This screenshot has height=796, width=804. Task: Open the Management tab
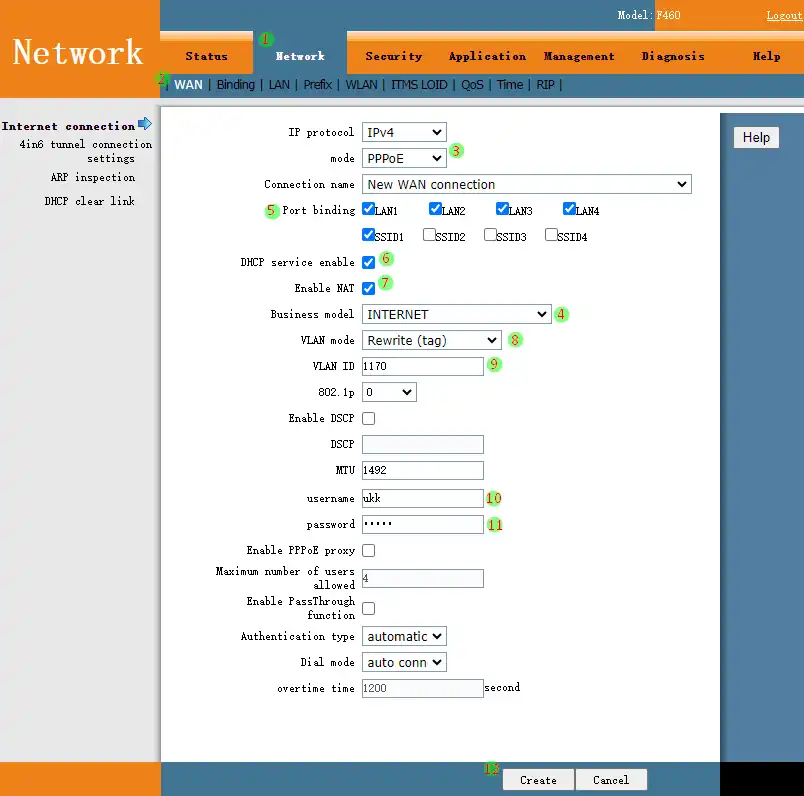coord(579,56)
